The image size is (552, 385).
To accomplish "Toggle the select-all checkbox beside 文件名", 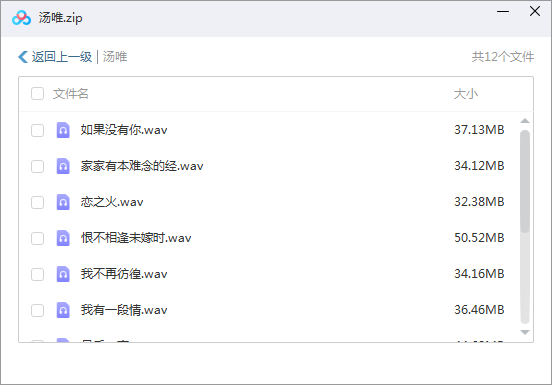I will coord(37,94).
